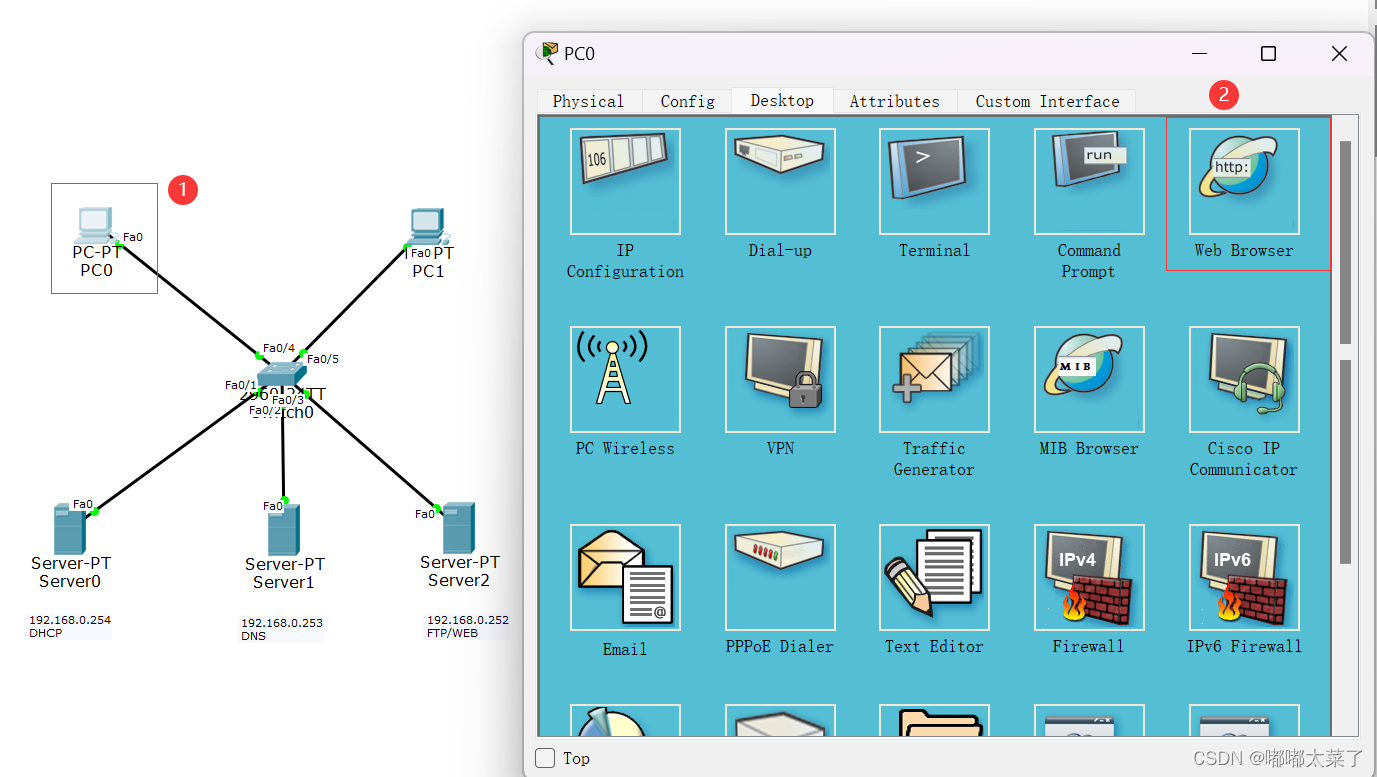
Task: Select the Desktop tab
Action: point(782,100)
